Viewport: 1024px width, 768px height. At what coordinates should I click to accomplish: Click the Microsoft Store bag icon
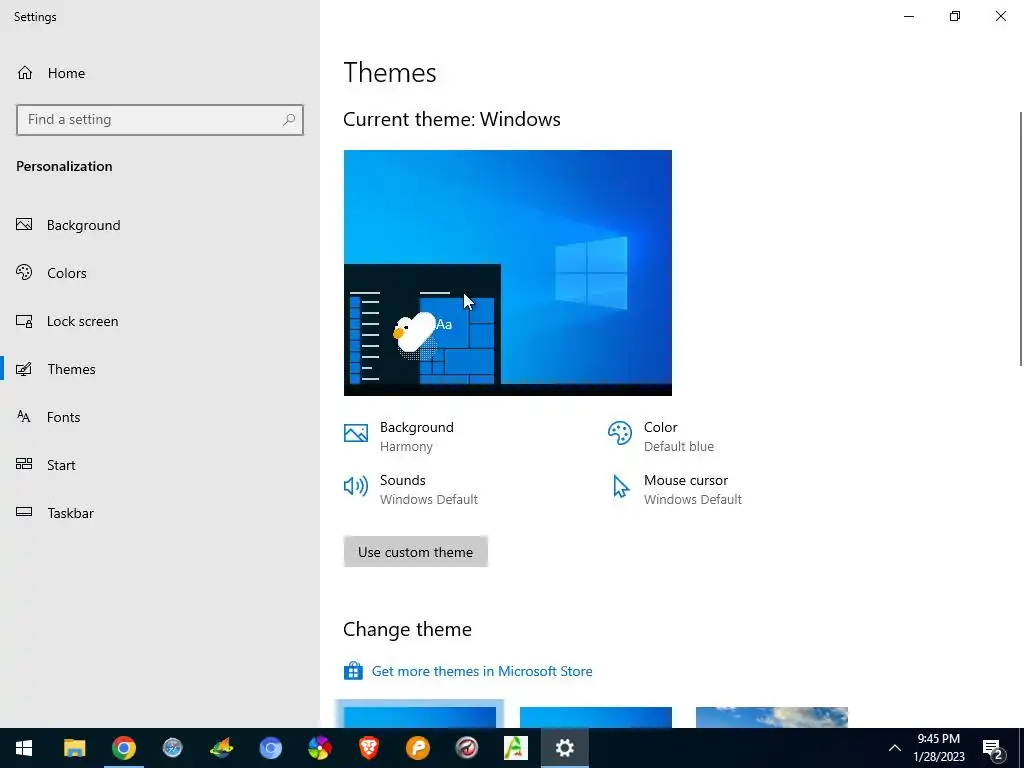tap(353, 671)
